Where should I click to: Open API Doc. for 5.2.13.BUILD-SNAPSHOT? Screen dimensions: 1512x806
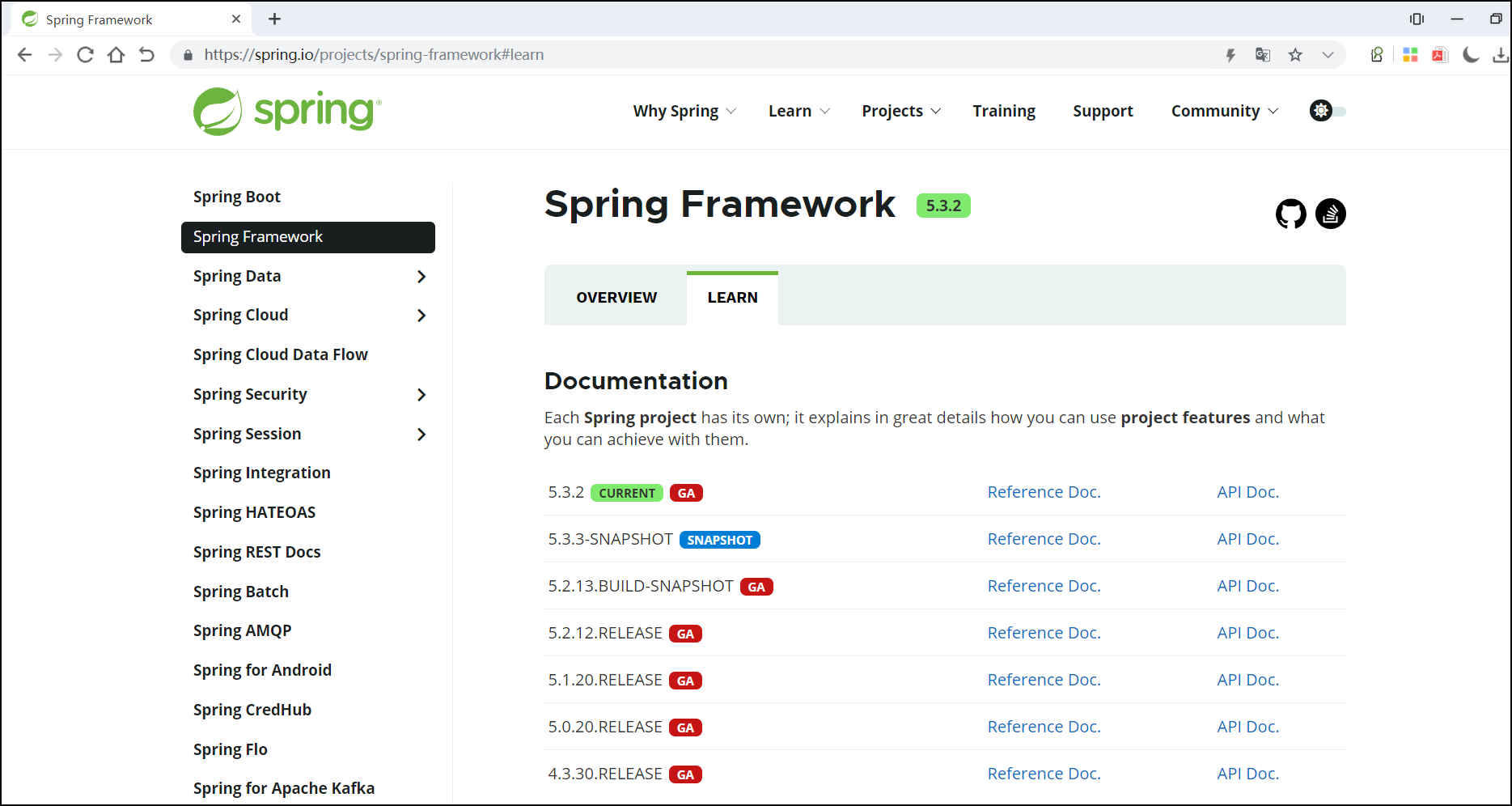point(1247,586)
